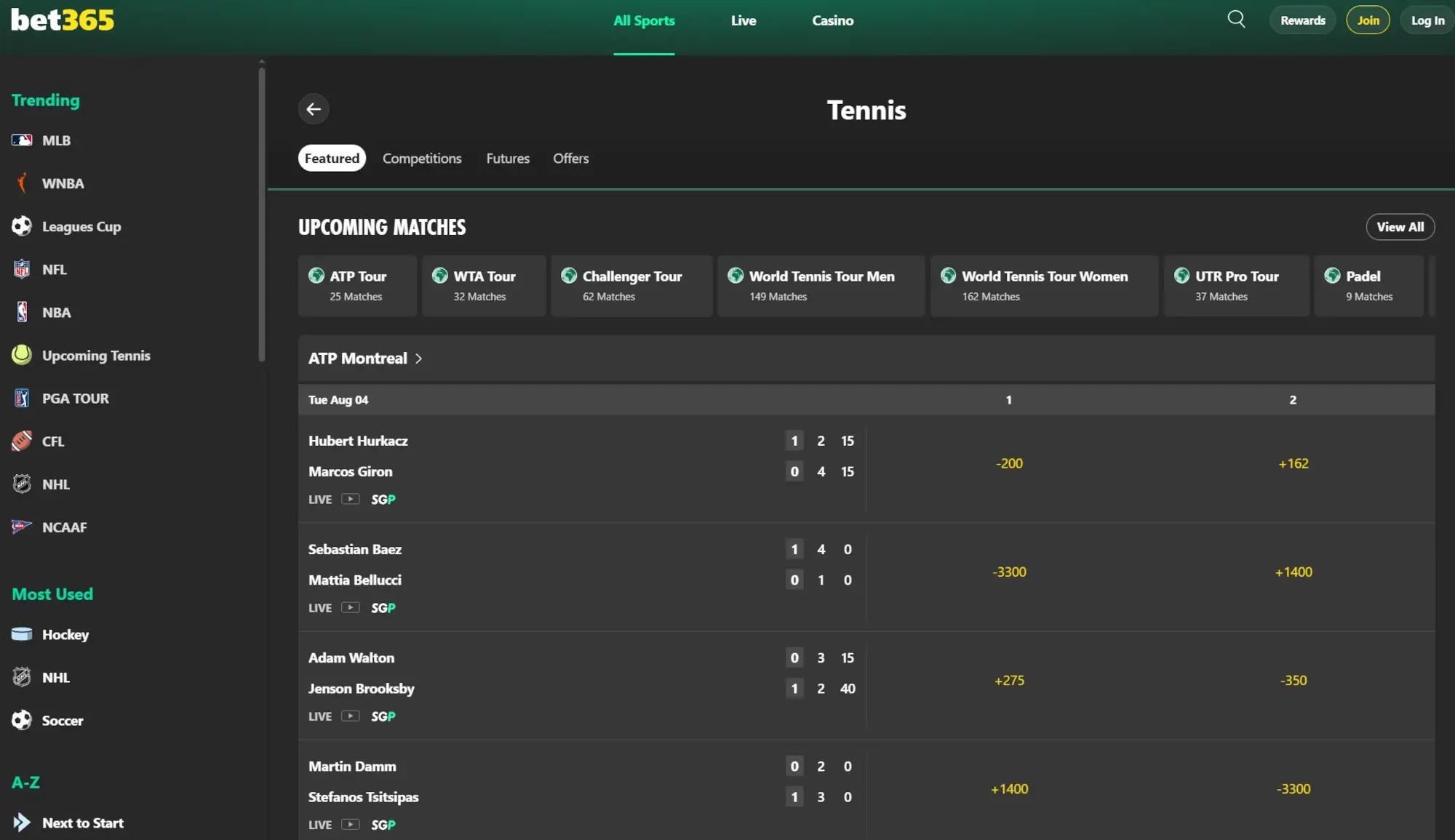
Task: Switch to Competitions tab
Action: pos(422,158)
